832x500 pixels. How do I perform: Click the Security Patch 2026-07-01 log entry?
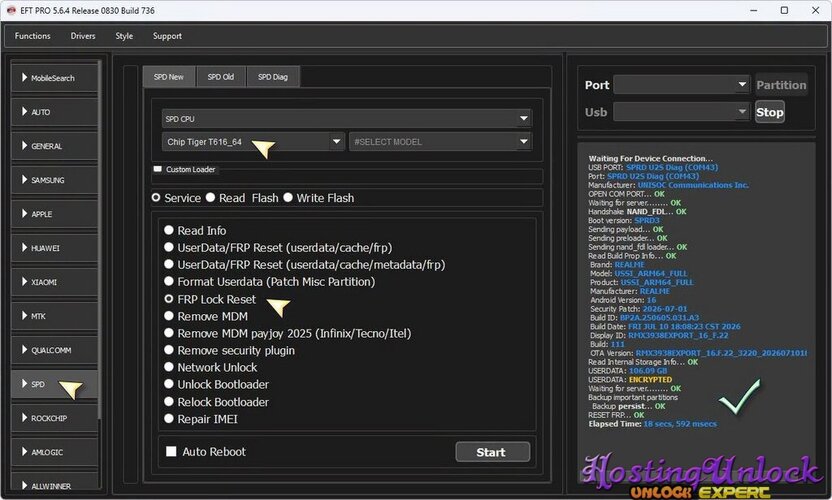638,309
